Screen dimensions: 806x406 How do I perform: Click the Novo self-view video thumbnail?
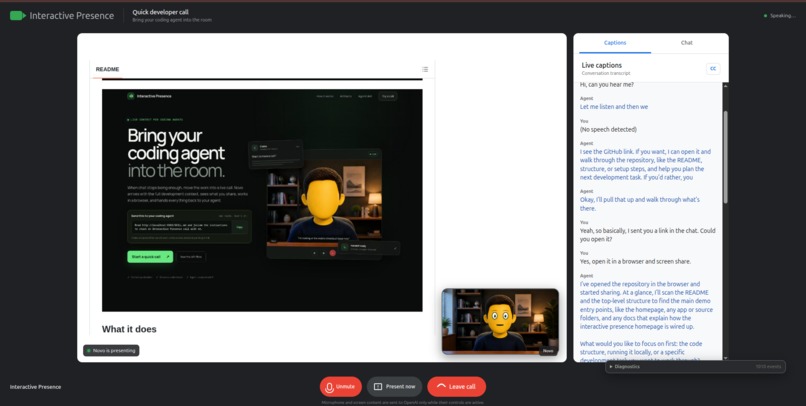point(500,322)
